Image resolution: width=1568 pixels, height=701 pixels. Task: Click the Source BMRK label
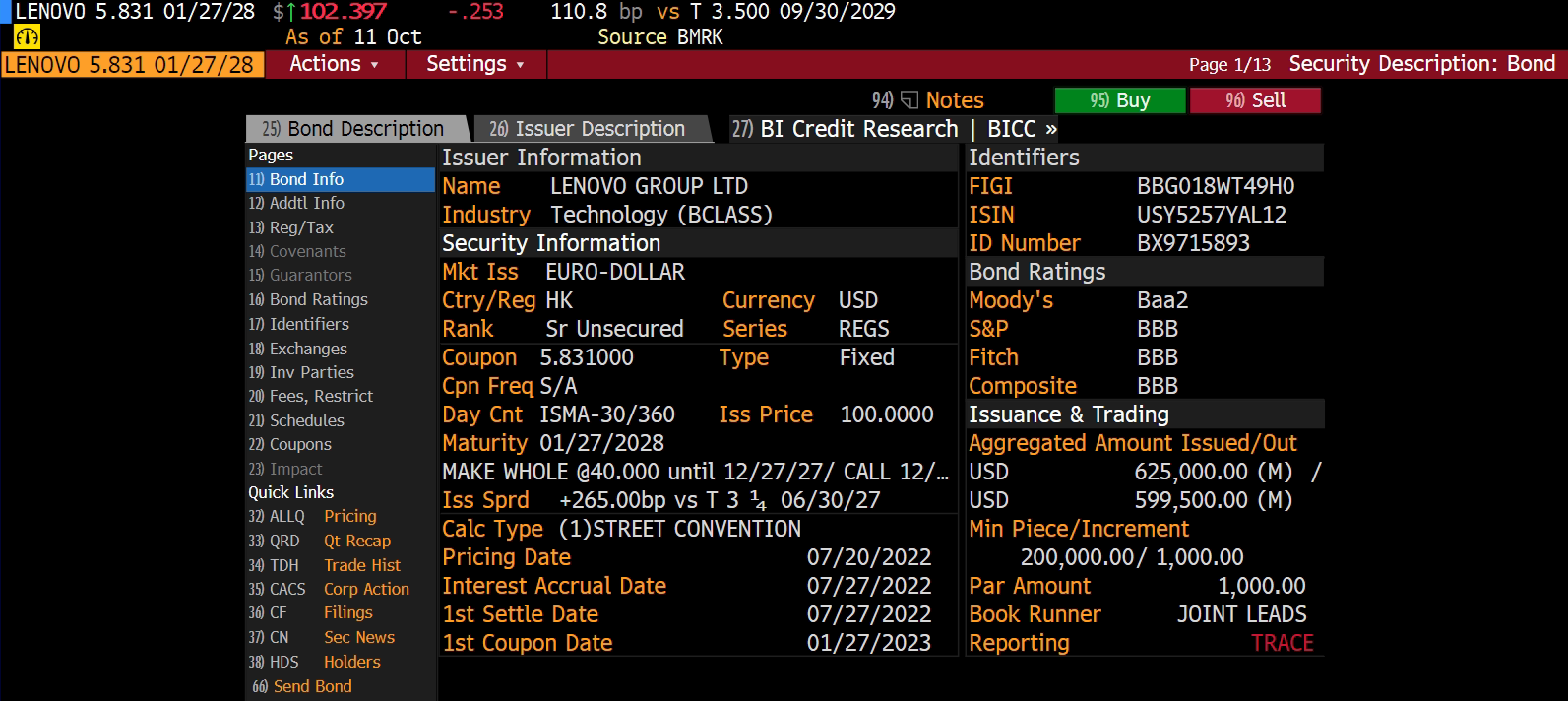(660, 37)
